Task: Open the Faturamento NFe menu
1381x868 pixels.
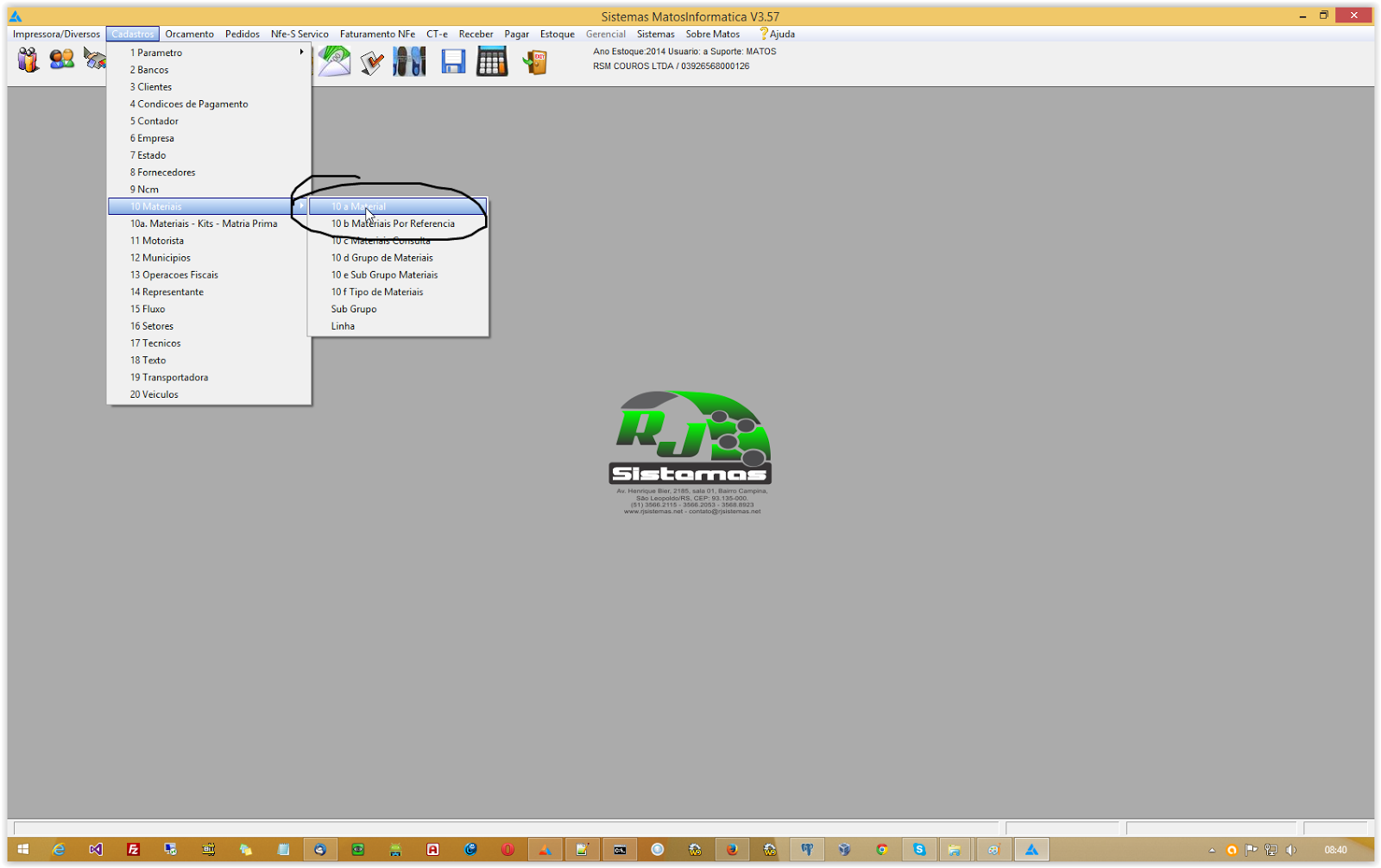Action: click(x=377, y=34)
